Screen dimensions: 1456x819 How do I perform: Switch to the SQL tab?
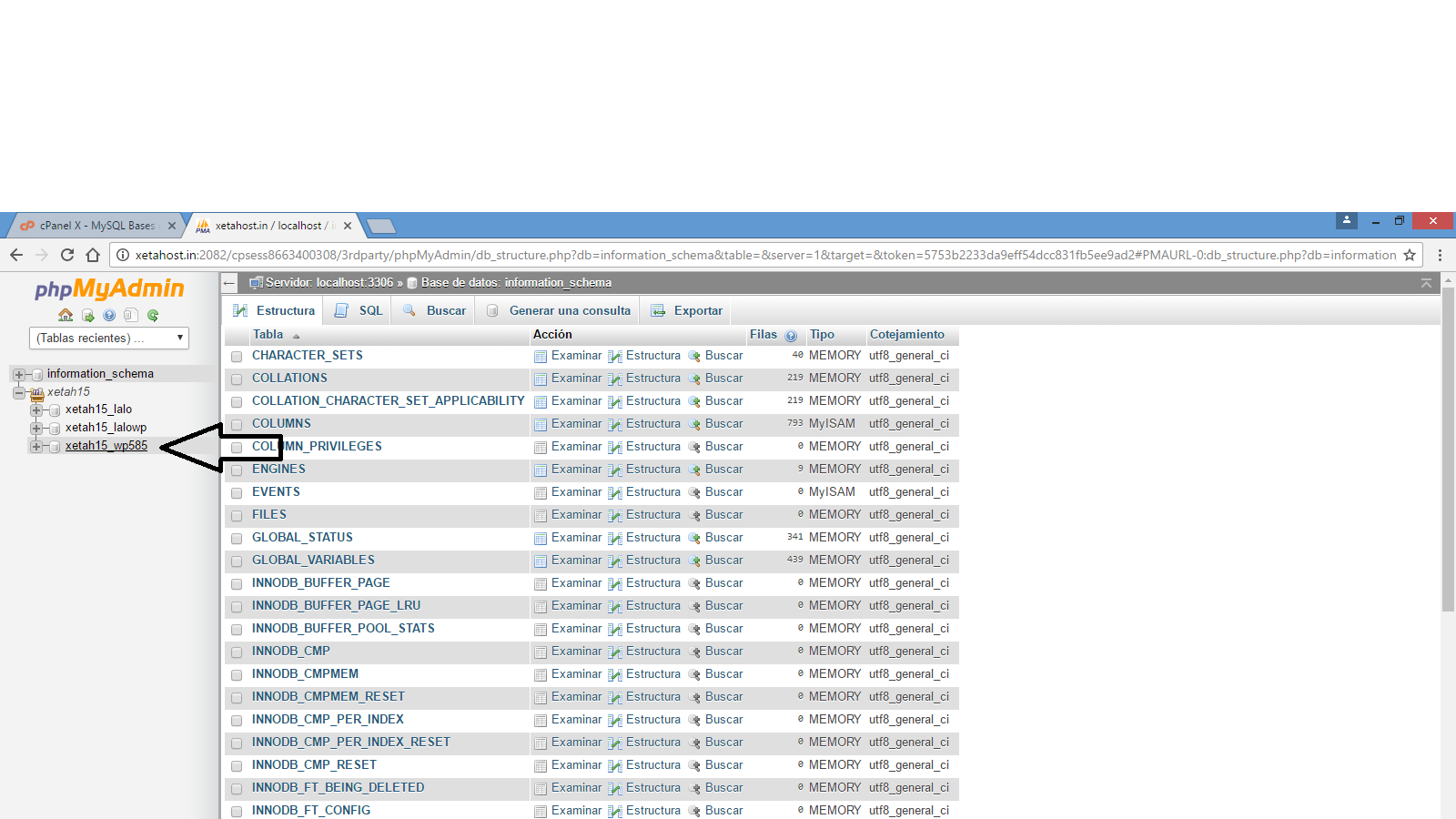(x=359, y=310)
